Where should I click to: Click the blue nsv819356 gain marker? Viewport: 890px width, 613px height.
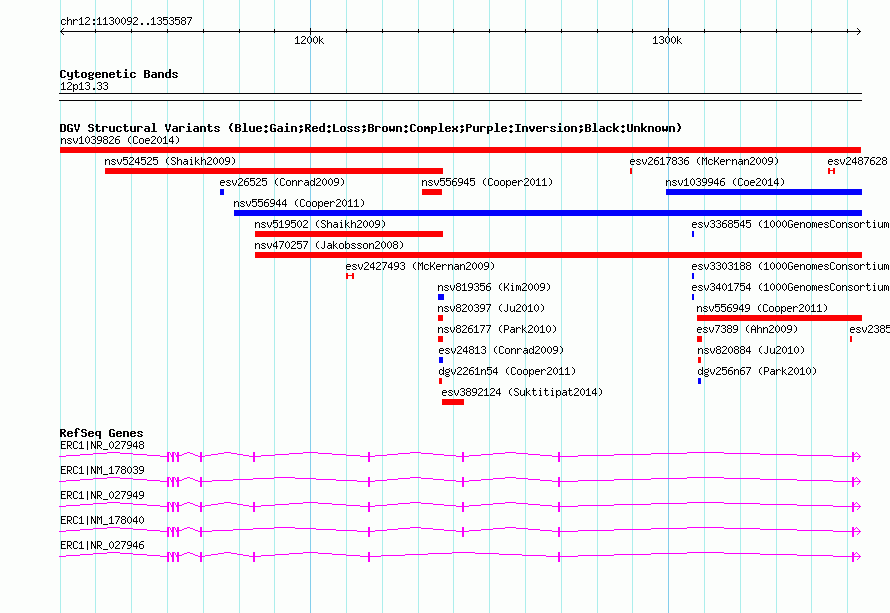pos(441,297)
